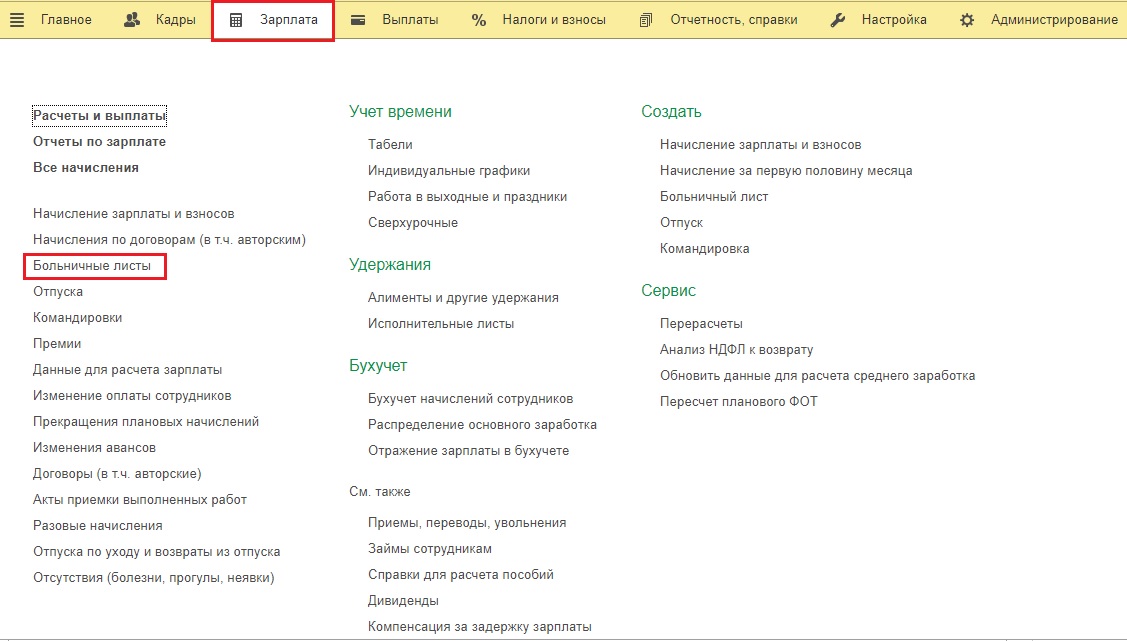This screenshot has height=641, width=1127.
Task: Create a new Командировка document
Action: coord(704,249)
